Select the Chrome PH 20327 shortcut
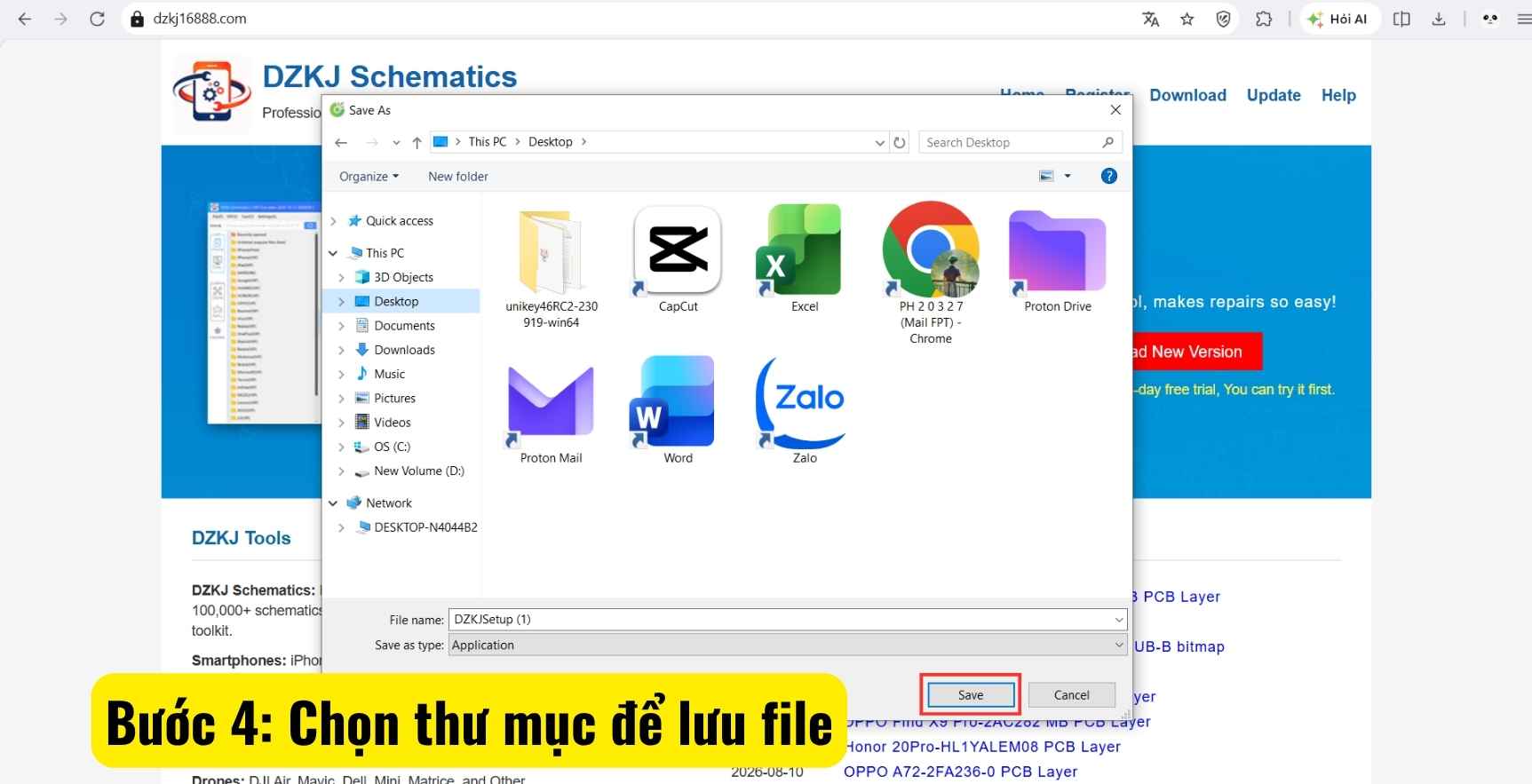Viewport: 1532px width, 784px height. pos(931,249)
